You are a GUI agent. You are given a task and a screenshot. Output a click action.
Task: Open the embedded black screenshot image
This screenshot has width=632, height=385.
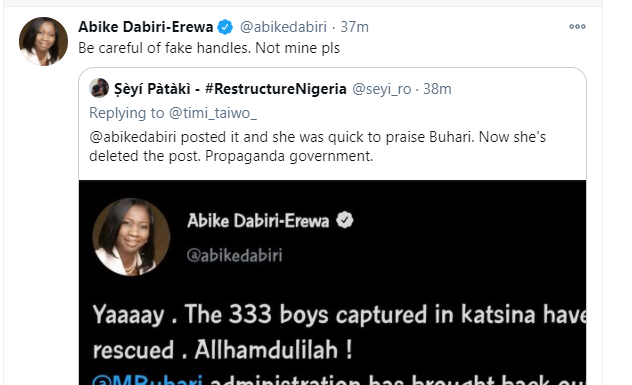pos(333,282)
